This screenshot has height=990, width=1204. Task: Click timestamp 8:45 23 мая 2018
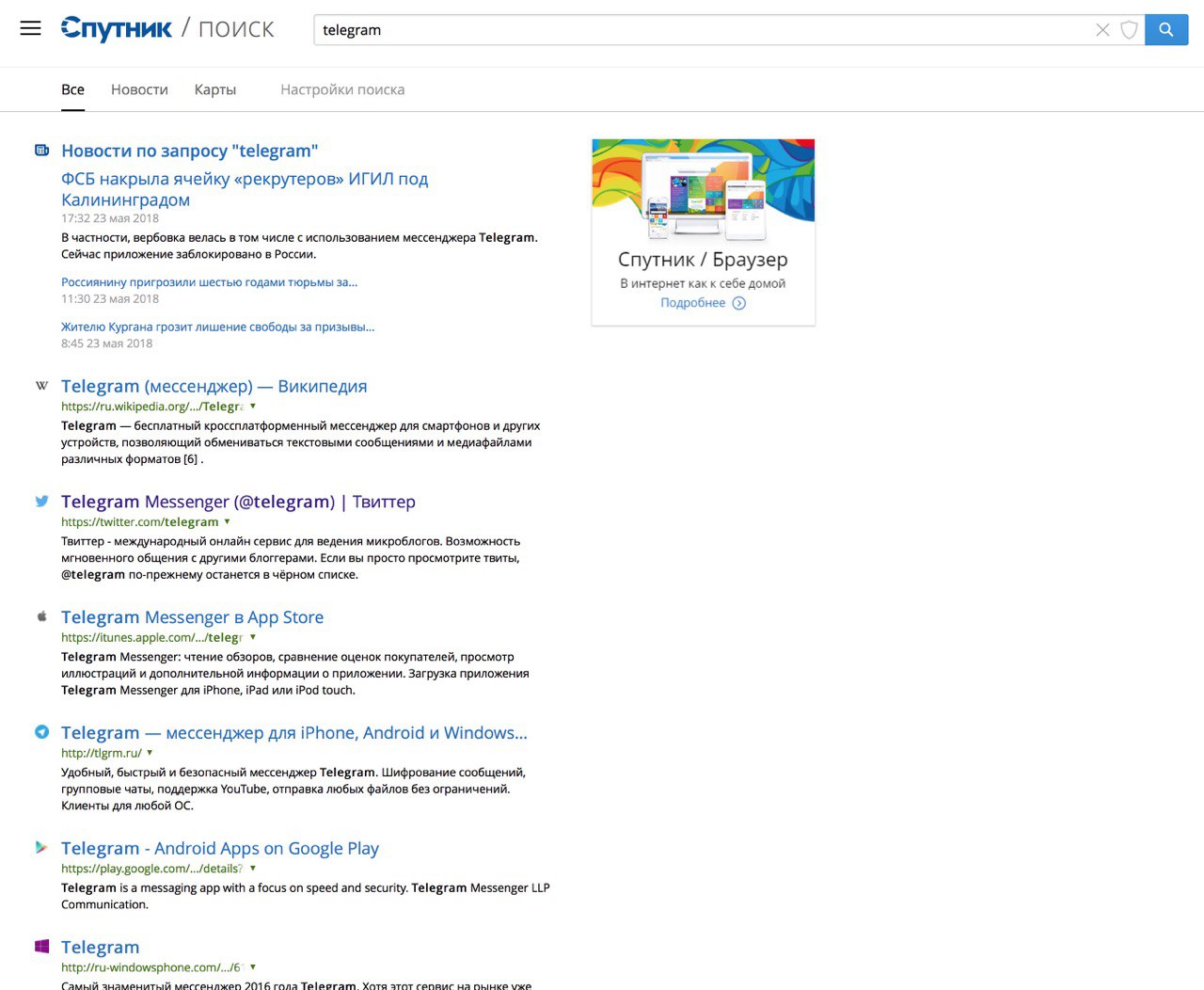106,343
